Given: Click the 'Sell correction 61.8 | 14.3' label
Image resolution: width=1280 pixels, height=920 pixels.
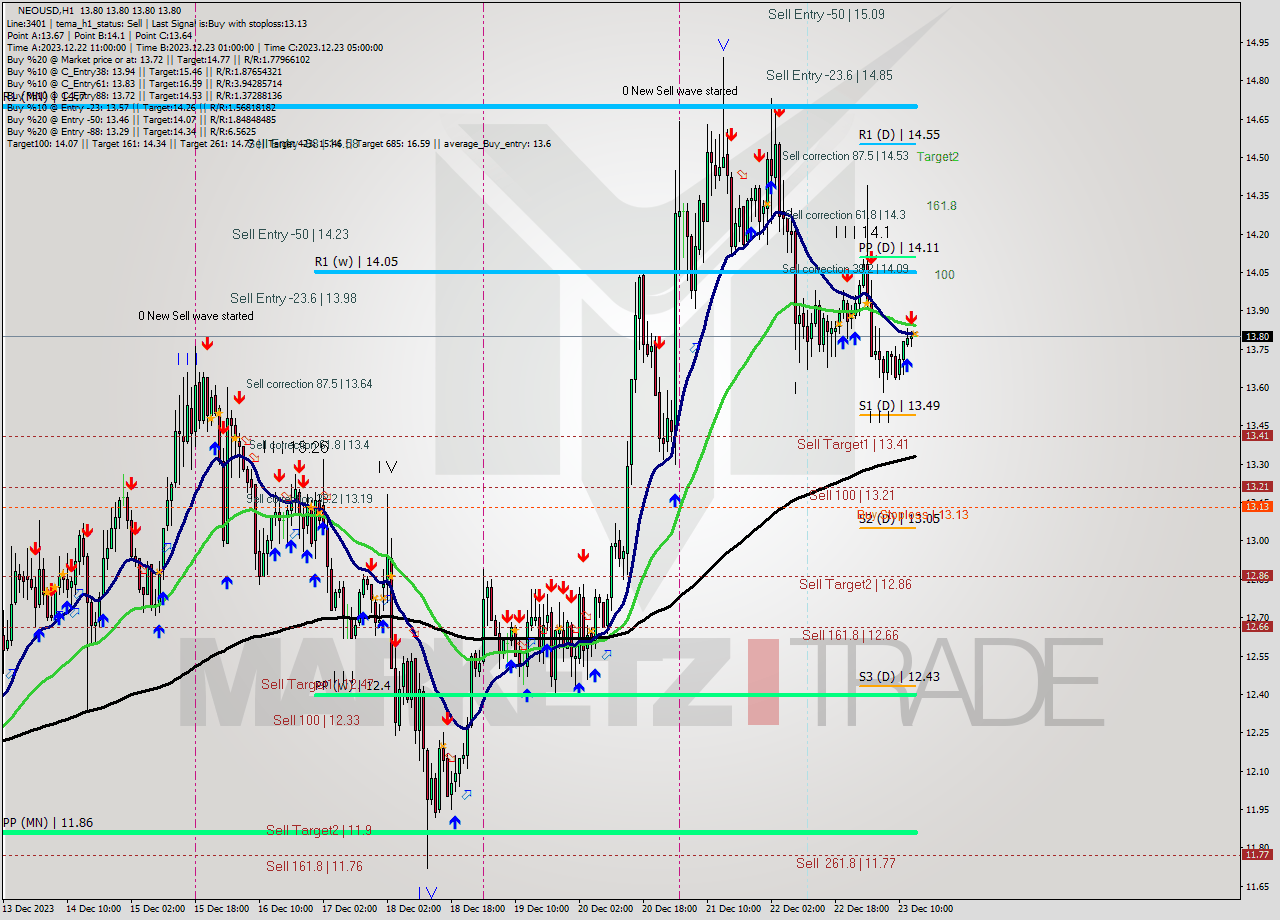Looking at the screenshot, I should [x=846, y=215].
